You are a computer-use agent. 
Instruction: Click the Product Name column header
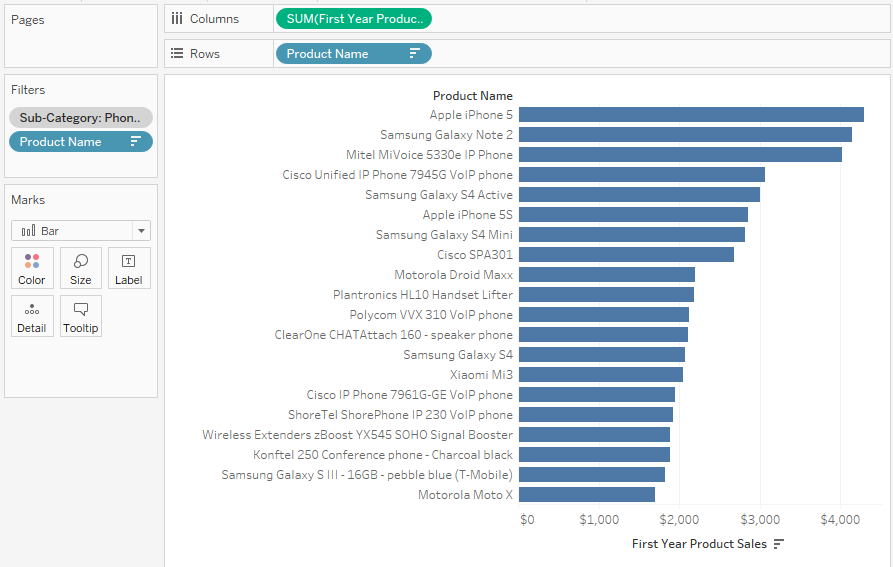[x=474, y=96]
